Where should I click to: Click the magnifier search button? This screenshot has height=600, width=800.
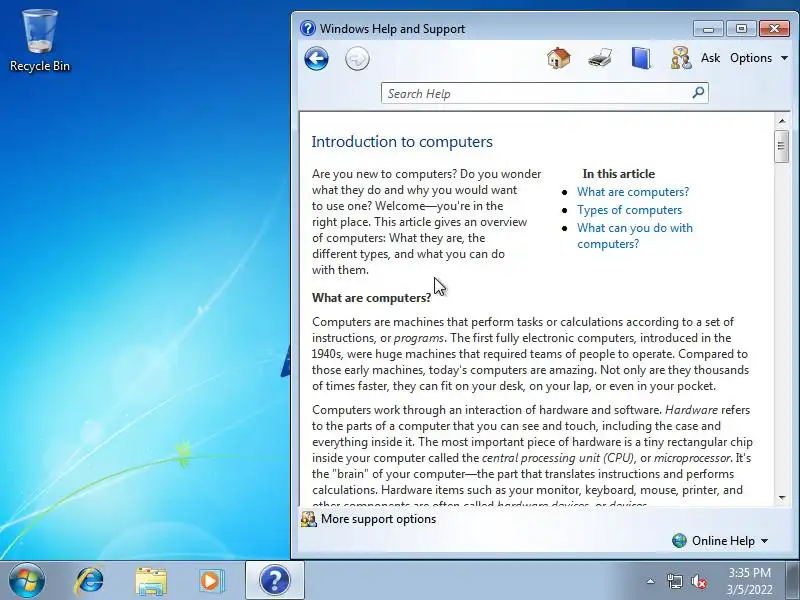[698, 93]
